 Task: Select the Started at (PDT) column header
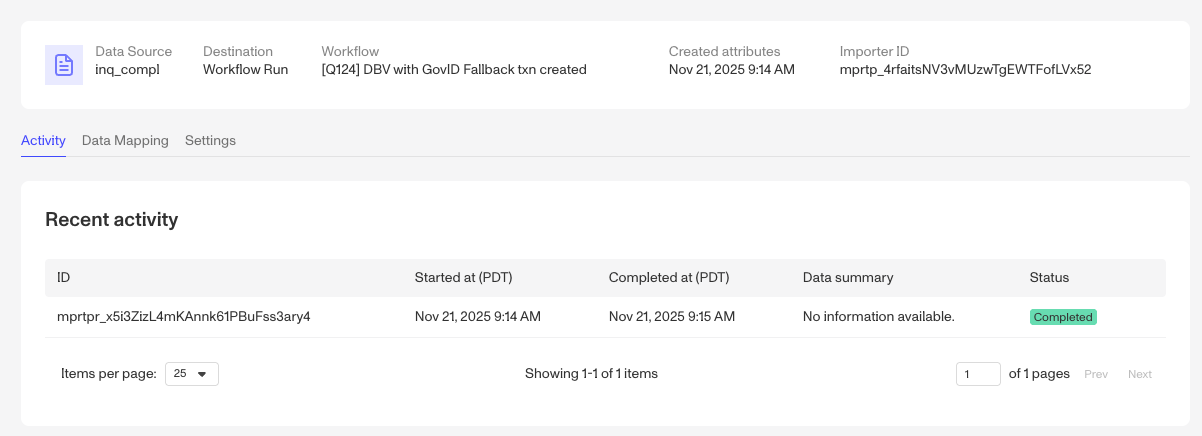click(x=464, y=277)
